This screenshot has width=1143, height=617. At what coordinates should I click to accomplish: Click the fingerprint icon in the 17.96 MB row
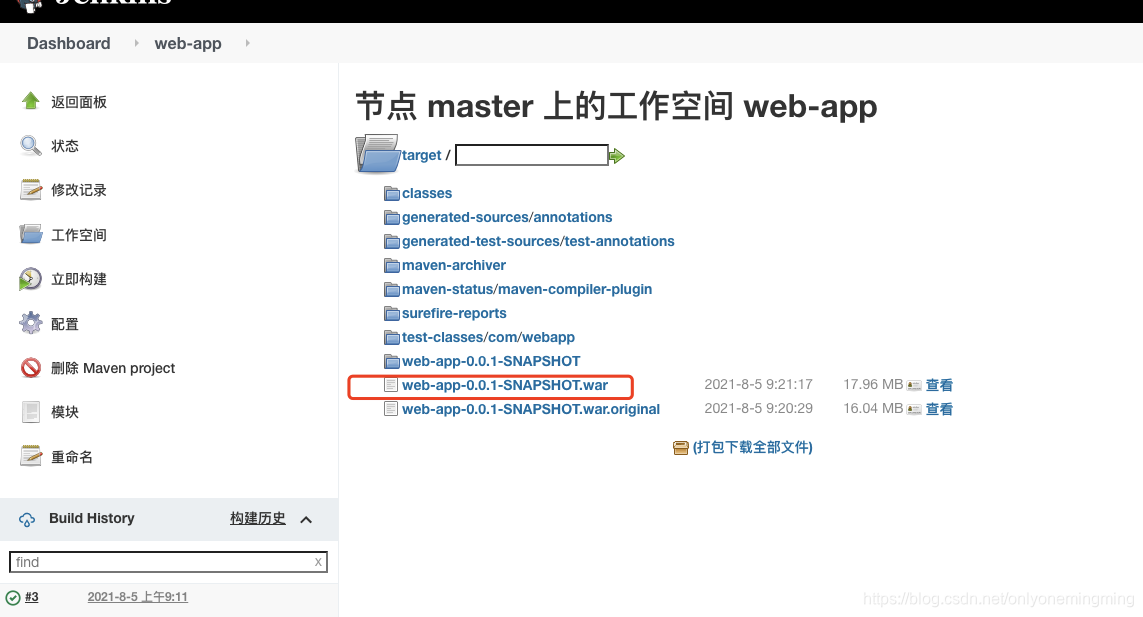pos(914,385)
